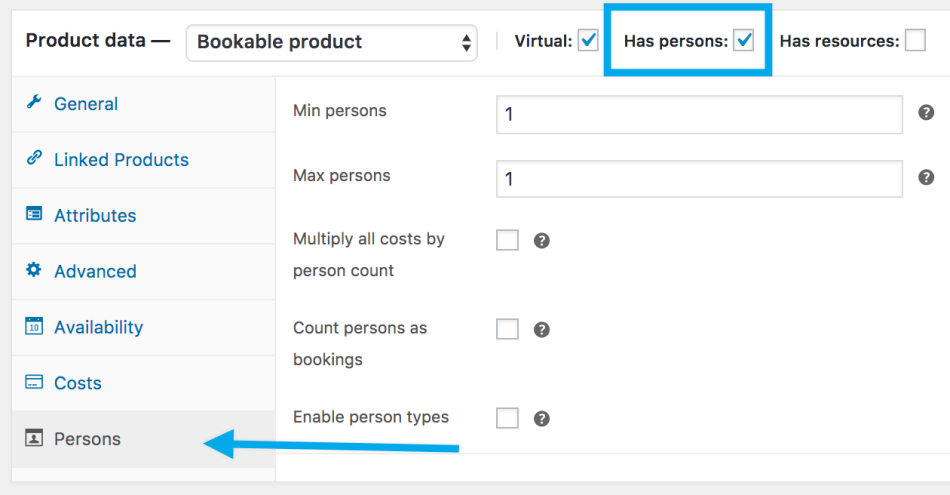Click help icon beside Max persons field
Viewport: 950px width, 495px height.
point(926,178)
